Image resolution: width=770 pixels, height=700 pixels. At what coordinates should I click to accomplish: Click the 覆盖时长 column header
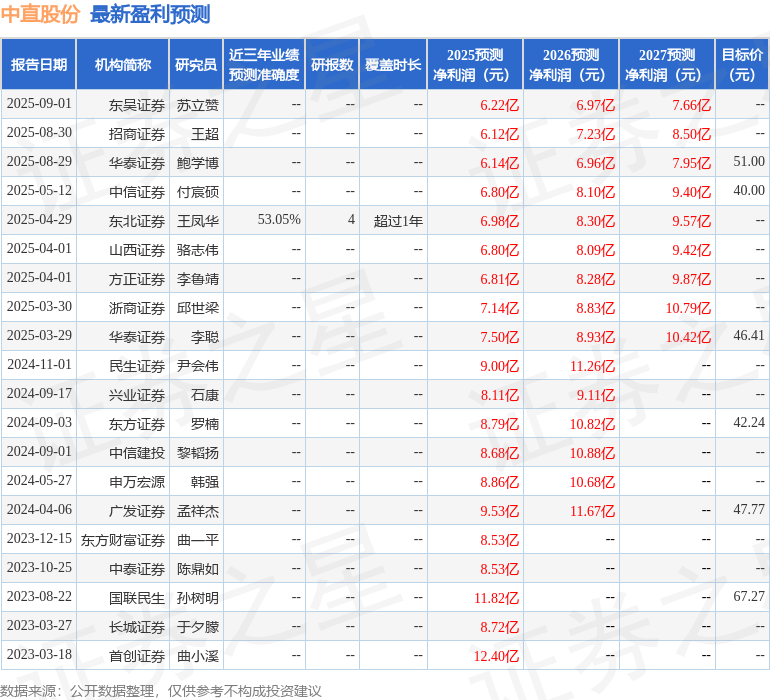[x=393, y=64]
